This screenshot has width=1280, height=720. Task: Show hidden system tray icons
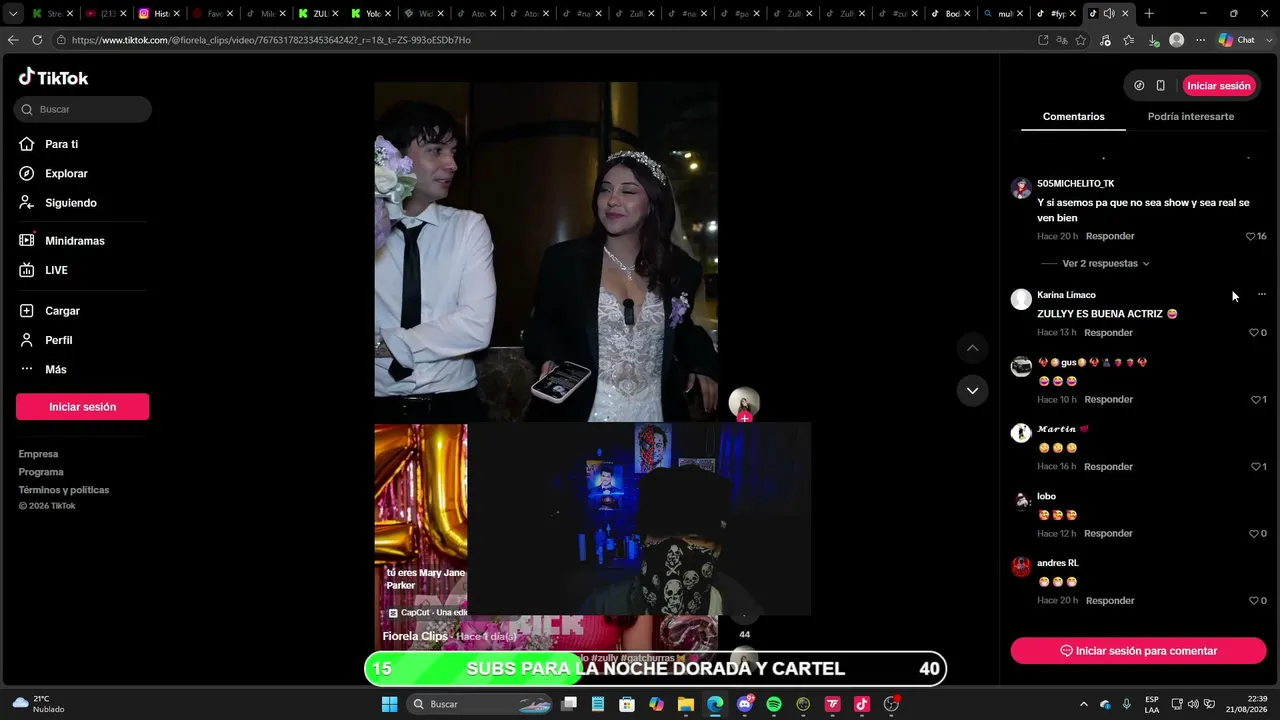pyautogui.click(x=1085, y=704)
